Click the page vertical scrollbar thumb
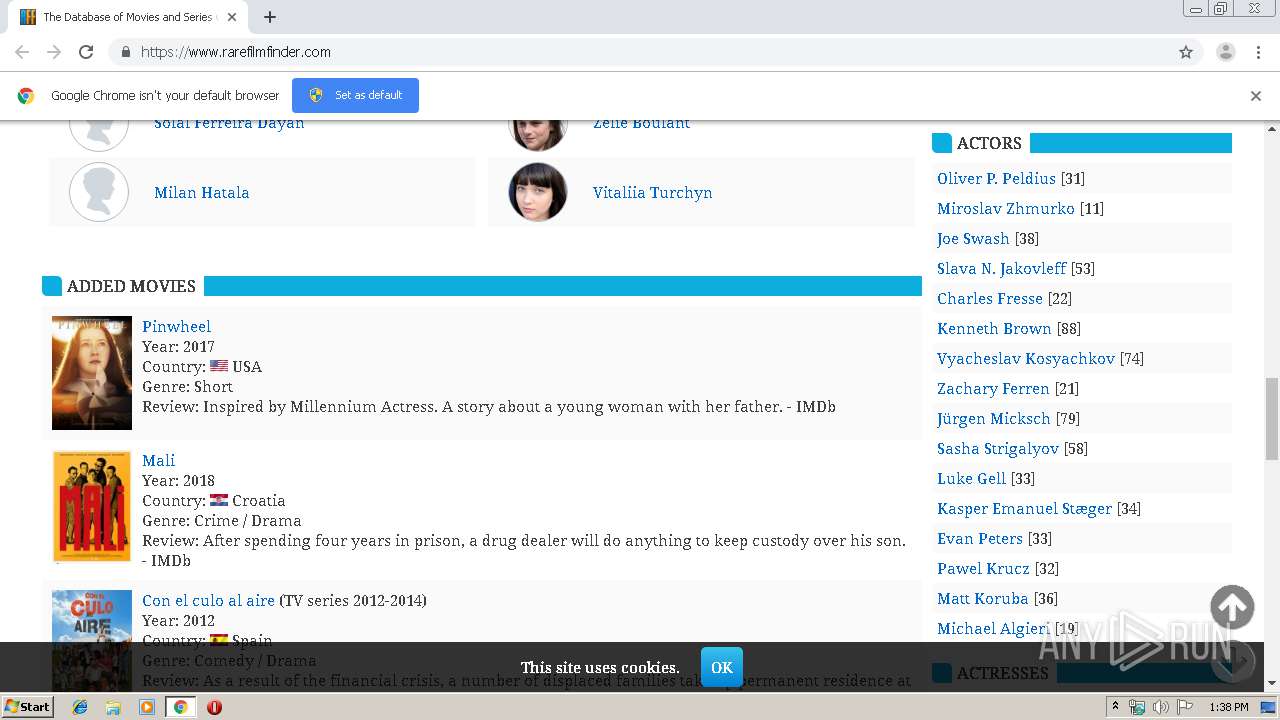The height and width of the screenshot is (720, 1280). click(x=1272, y=418)
